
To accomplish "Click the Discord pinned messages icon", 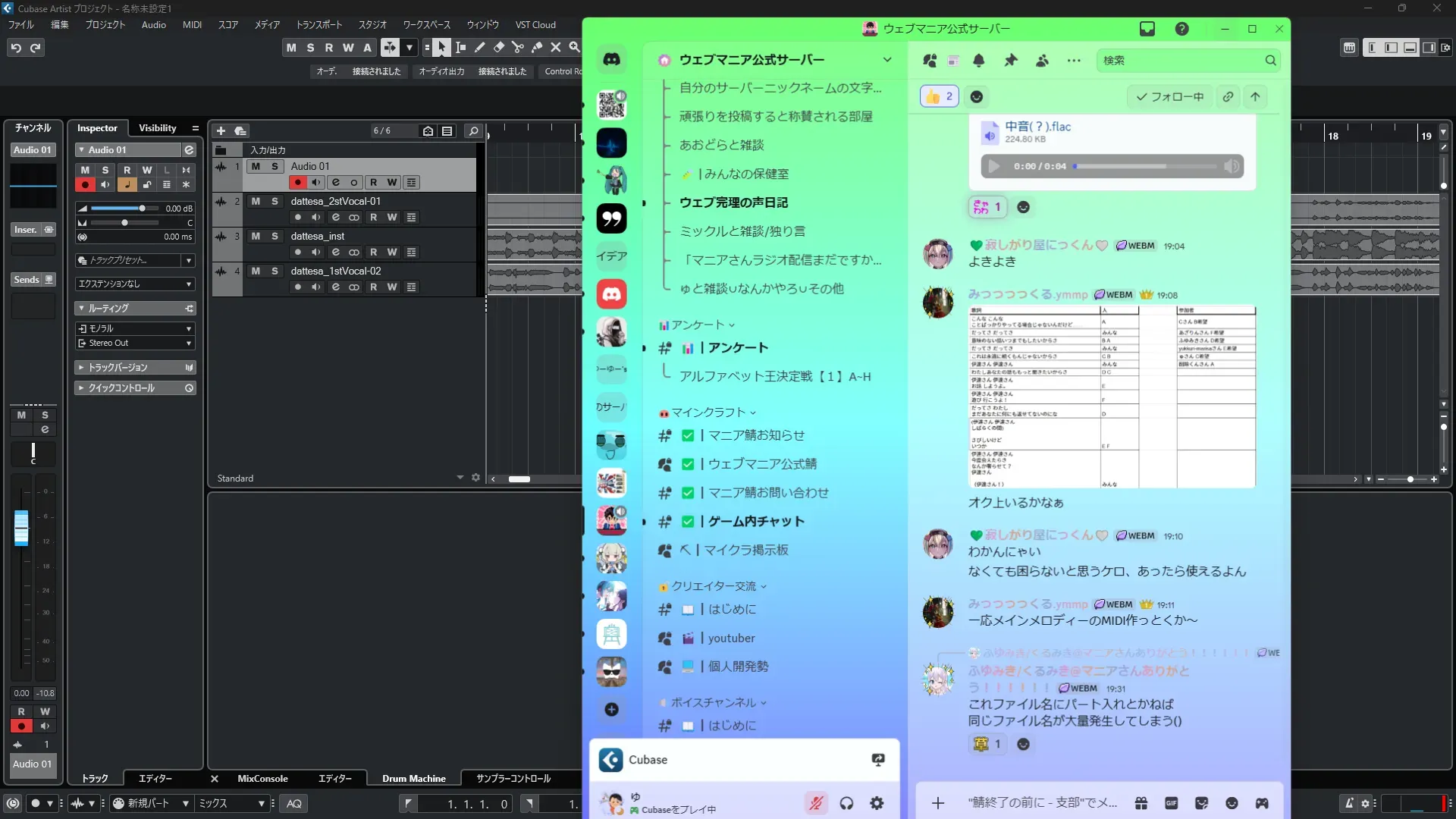I will tap(1011, 60).
